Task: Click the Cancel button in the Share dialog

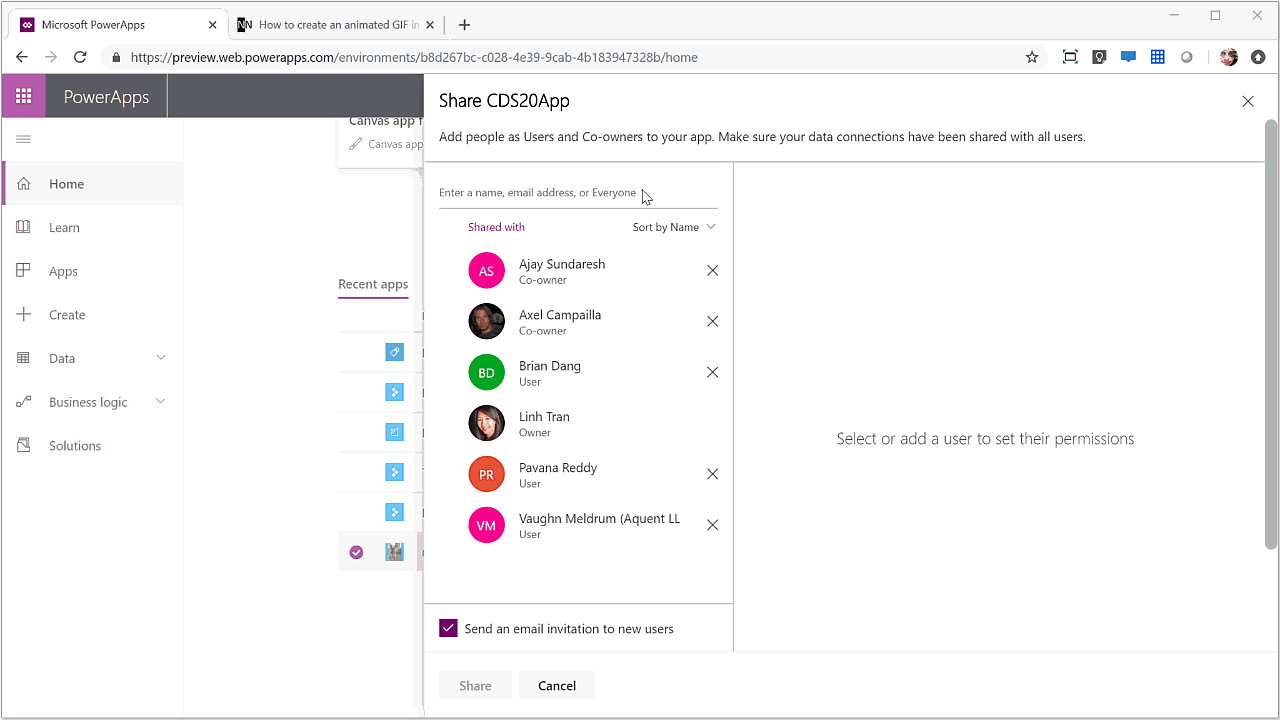Action: [556, 685]
